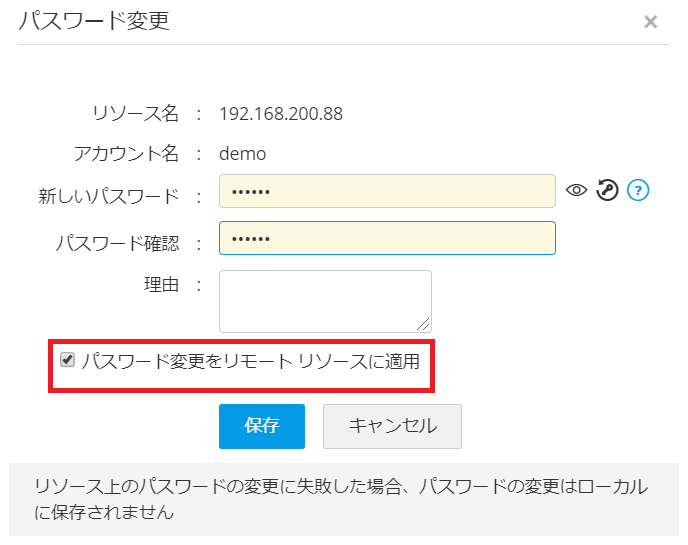This screenshot has width=688, height=545.
Task: Click the 理由 label
Action: tap(161, 285)
